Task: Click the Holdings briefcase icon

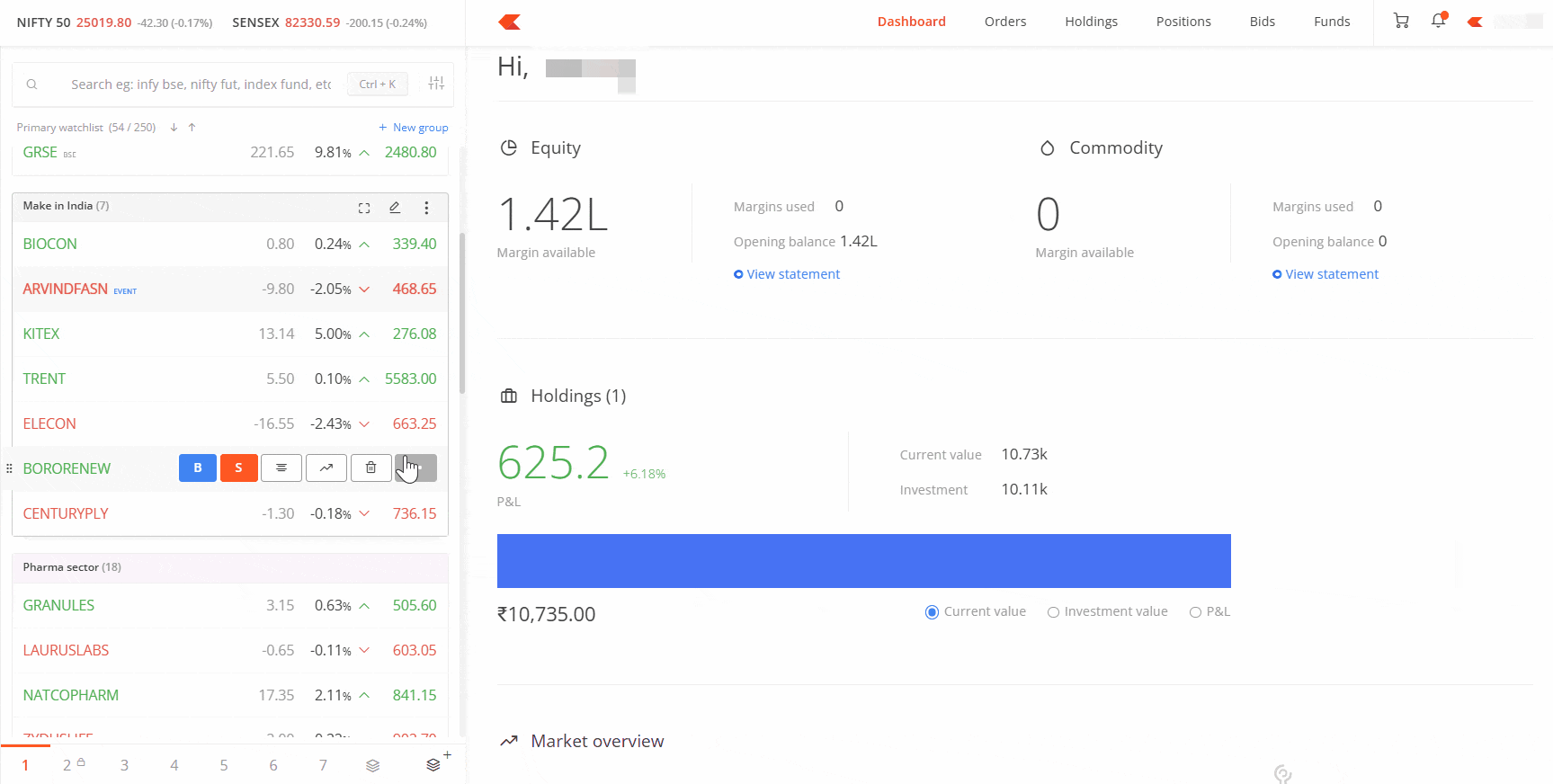Action: pyautogui.click(x=509, y=396)
